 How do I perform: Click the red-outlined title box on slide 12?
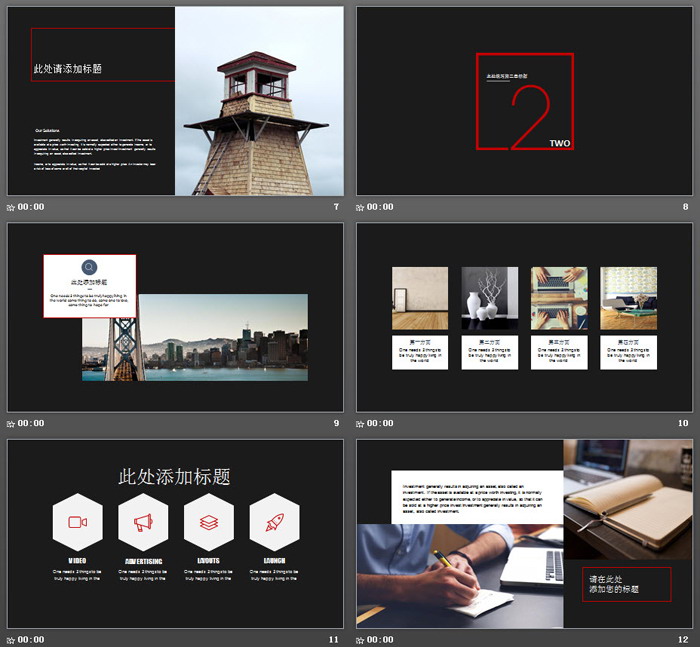626,584
